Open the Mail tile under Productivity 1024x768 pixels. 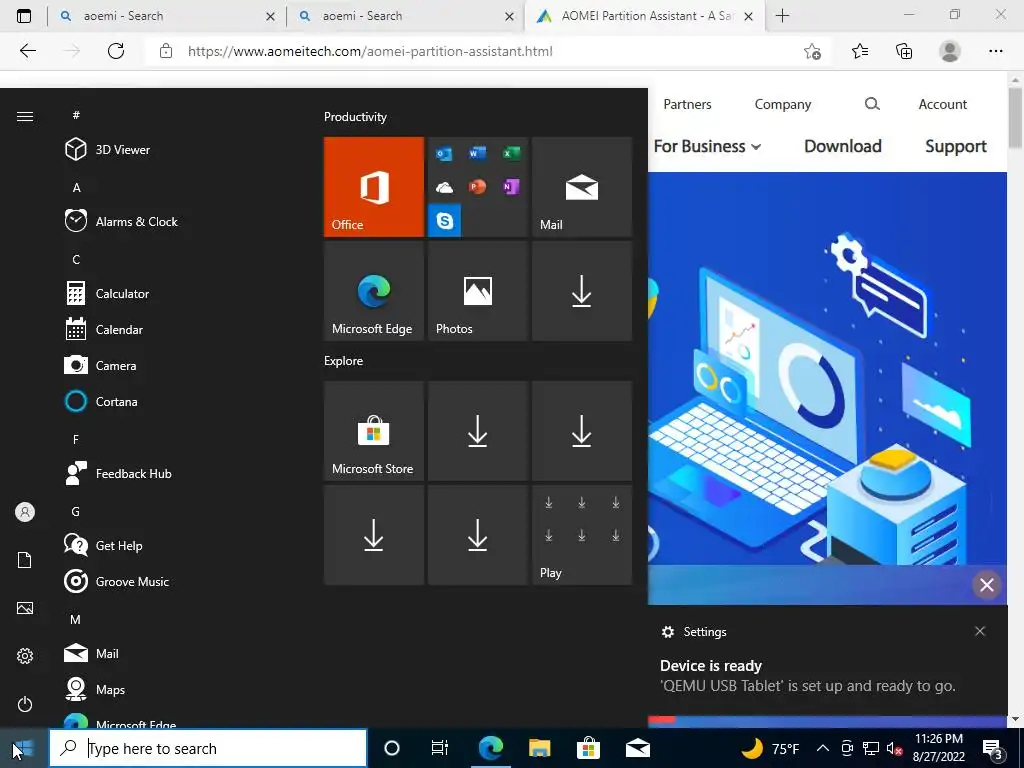pyautogui.click(x=582, y=187)
